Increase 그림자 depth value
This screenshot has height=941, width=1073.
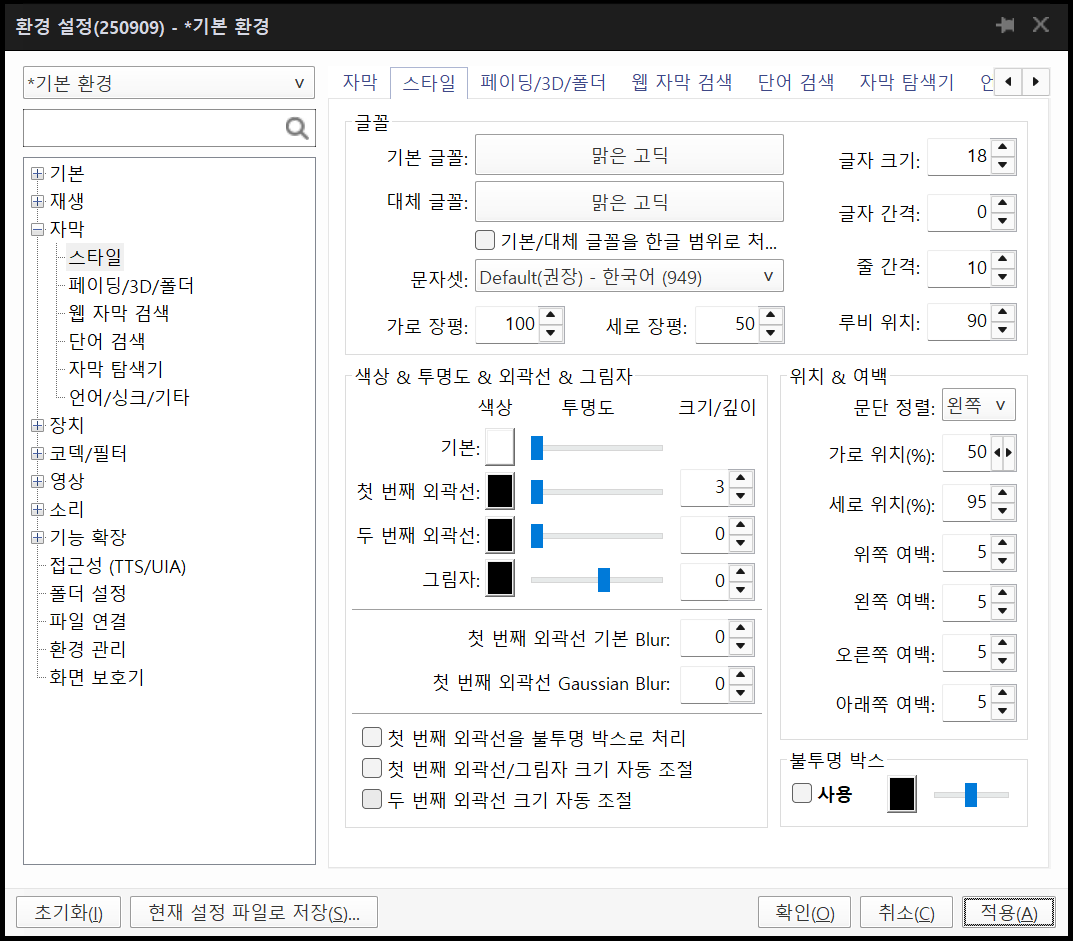[741, 572]
